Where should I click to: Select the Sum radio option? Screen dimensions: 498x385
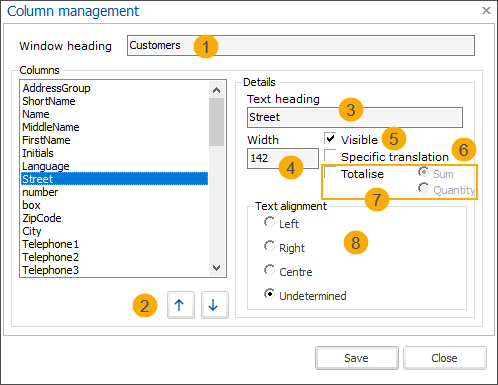click(423, 172)
